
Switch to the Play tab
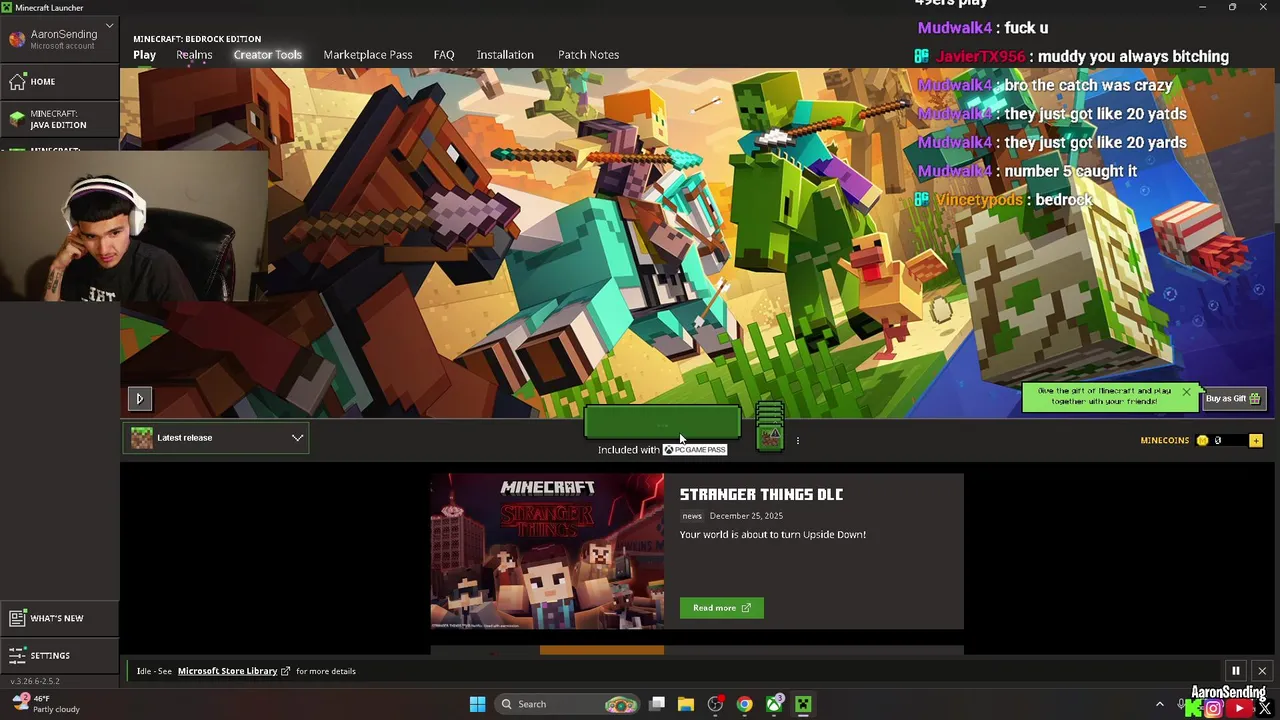click(x=144, y=55)
